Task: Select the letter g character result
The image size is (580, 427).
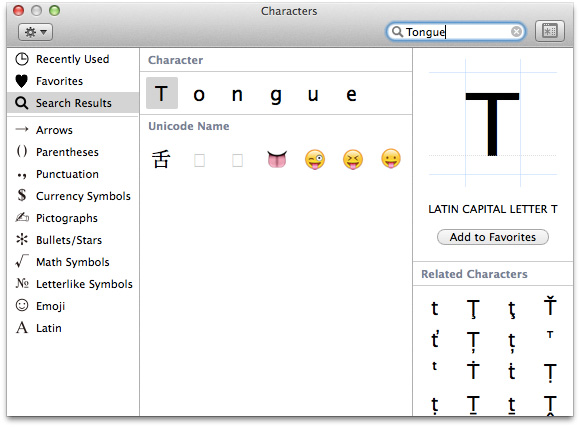Action: (276, 95)
